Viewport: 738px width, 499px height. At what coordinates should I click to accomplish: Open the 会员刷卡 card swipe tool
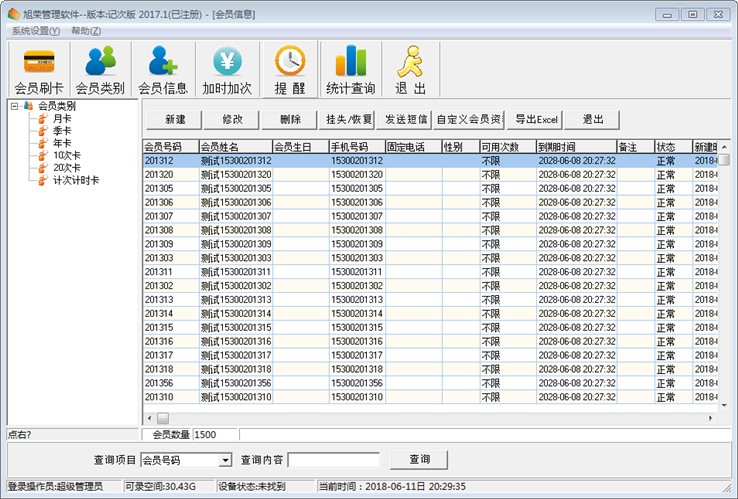point(39,69)
